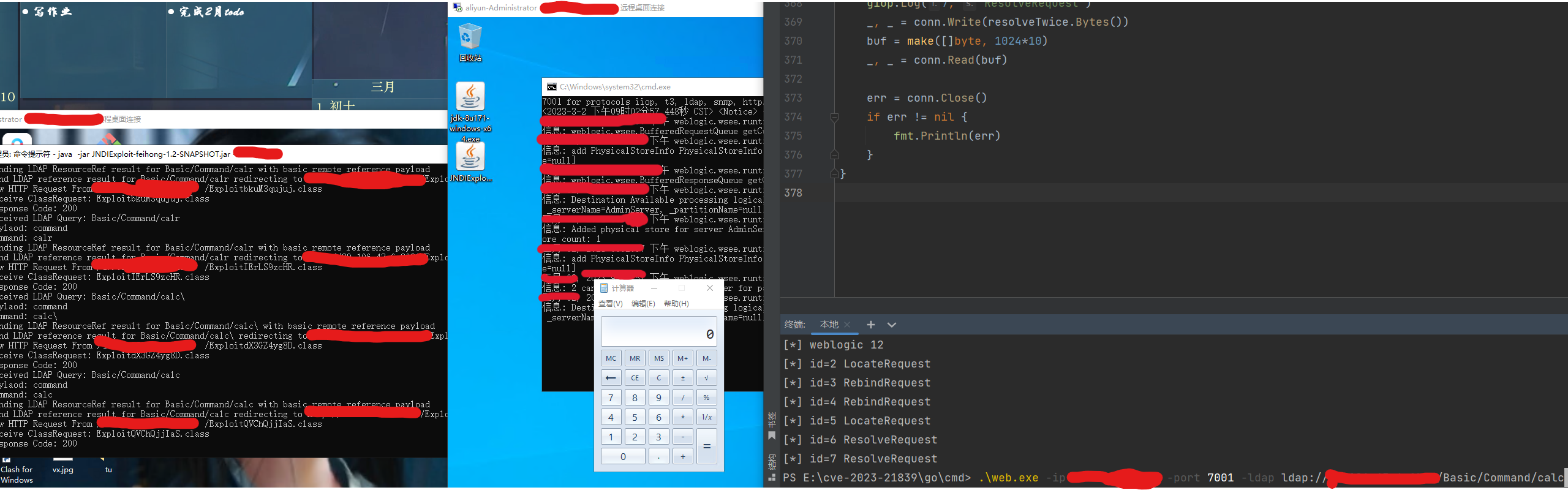Click the plus-minus sign key on calculator
Screen dimensions: 1568x490
(x=682, y=378)
